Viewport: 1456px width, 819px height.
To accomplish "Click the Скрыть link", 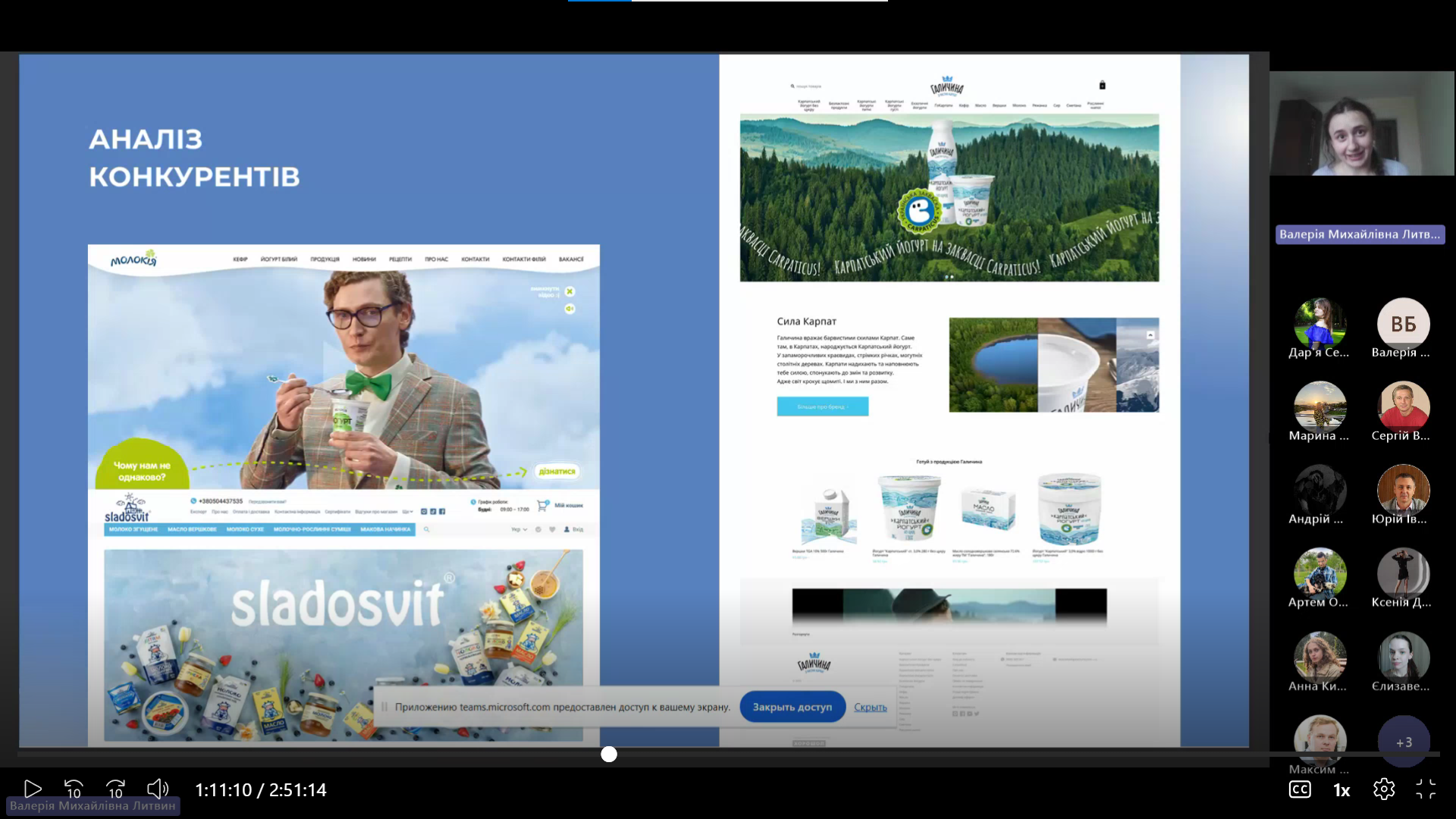I will pos(871,707).
